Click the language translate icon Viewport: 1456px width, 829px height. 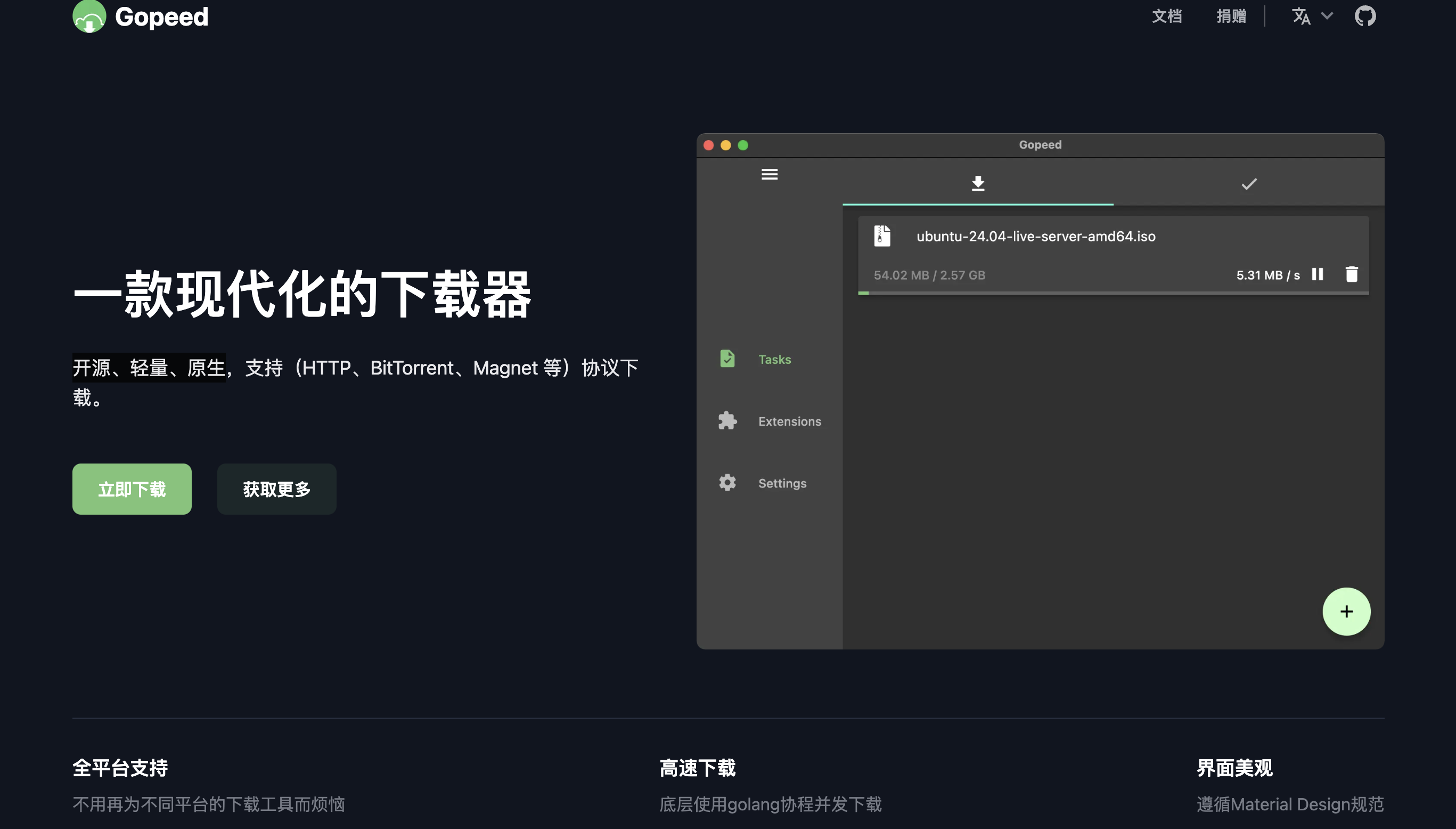[x=1300, y=16]
